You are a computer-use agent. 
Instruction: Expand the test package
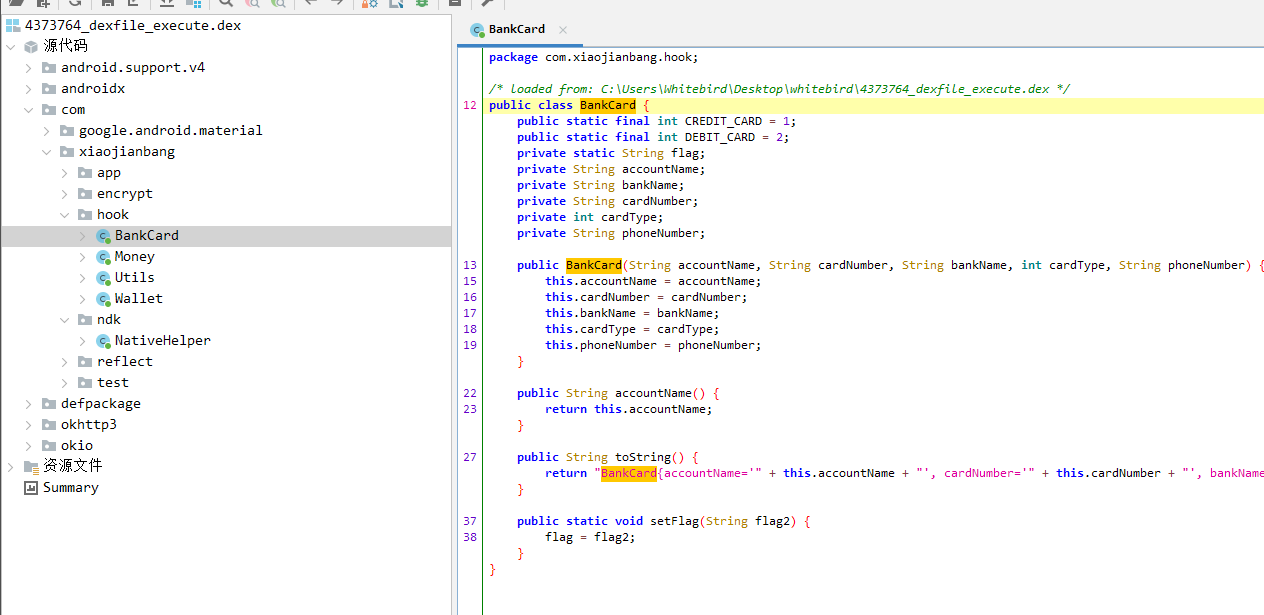pos(64,383)
